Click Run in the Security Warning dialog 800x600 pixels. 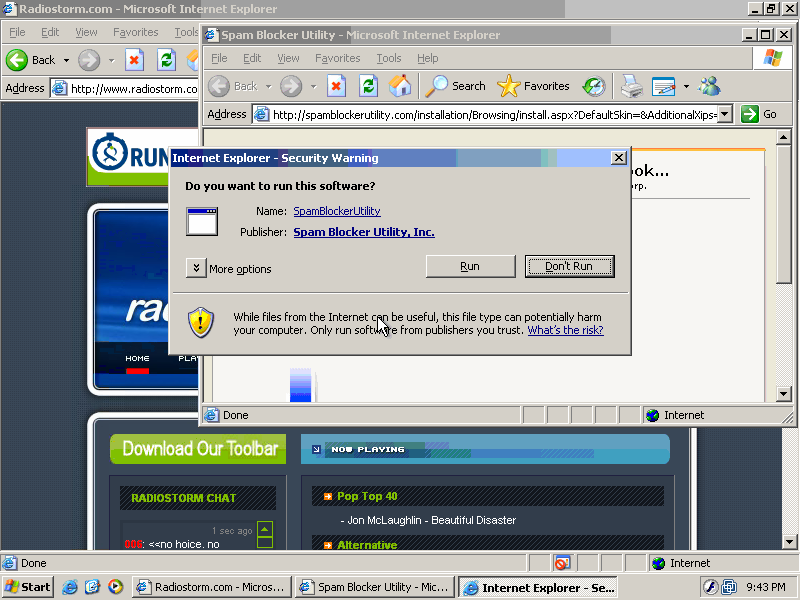[x=470, y=266]
